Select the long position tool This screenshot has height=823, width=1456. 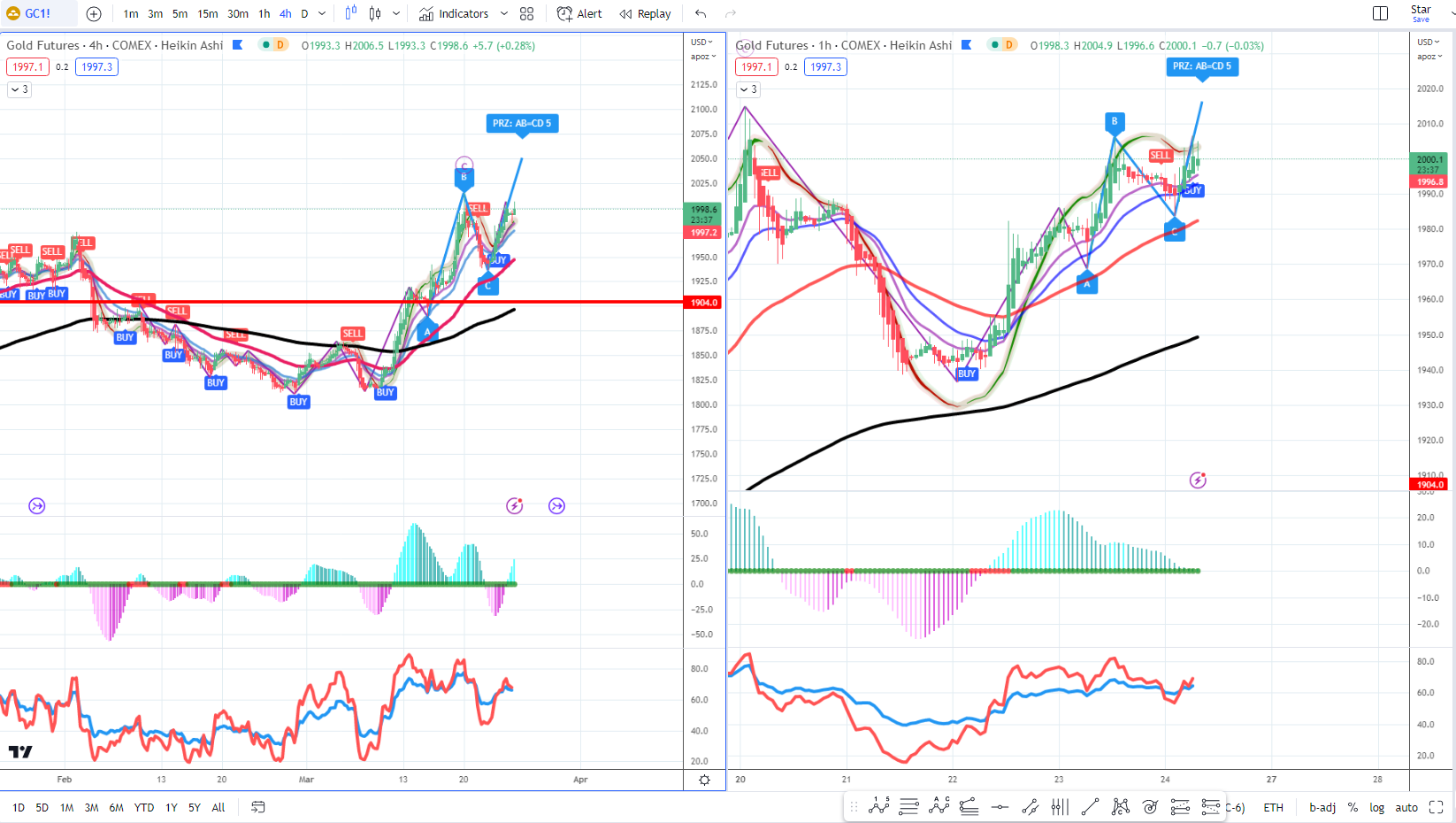tap(1180, 806)
